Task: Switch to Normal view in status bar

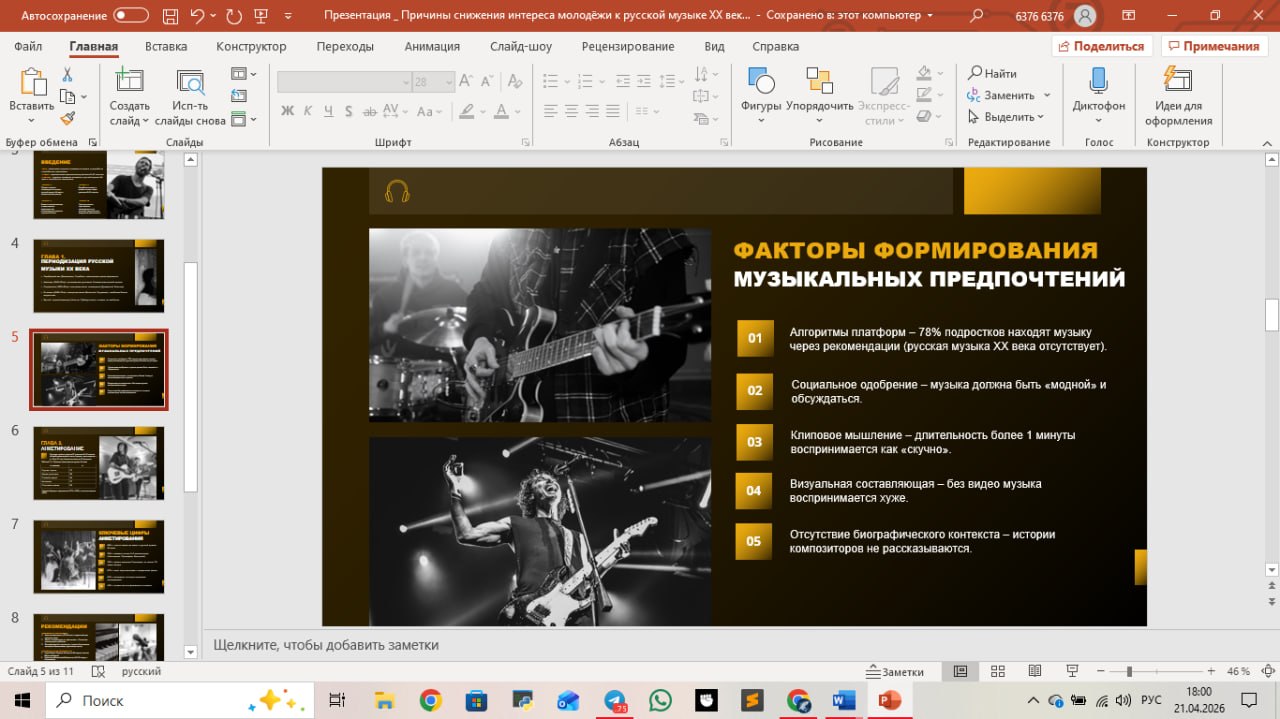Action: (x=960, y=671)
